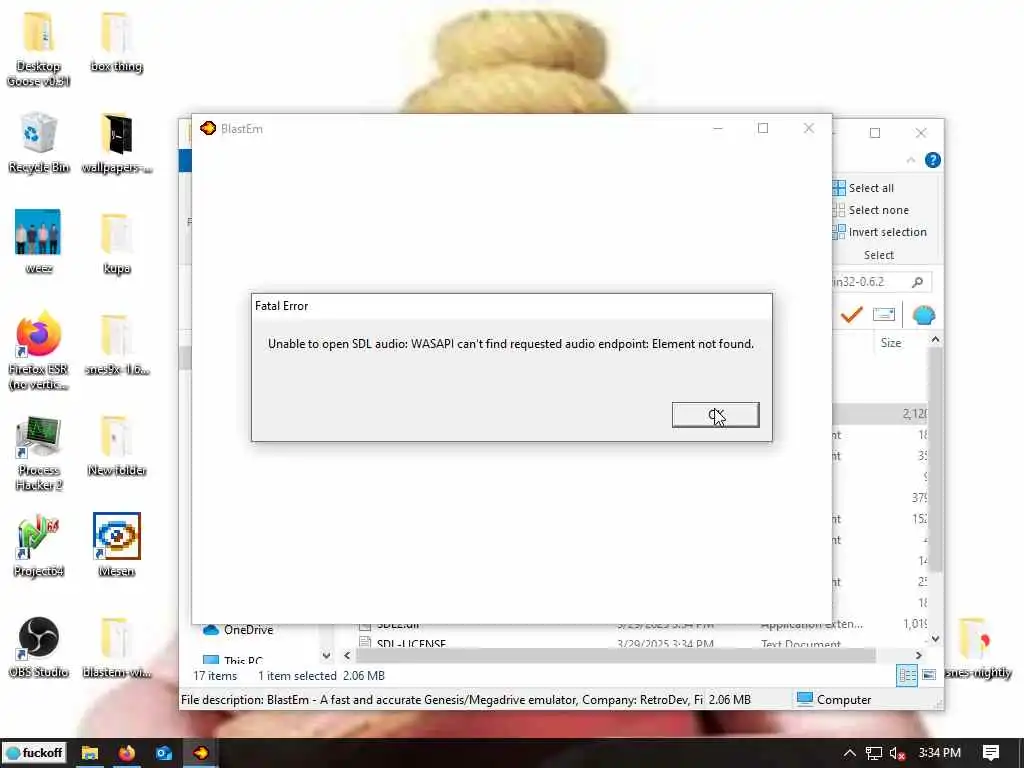This screenshot has height=768, width=1024.
Task: Switch Explorer to details view icon
Action: (906, 675)
